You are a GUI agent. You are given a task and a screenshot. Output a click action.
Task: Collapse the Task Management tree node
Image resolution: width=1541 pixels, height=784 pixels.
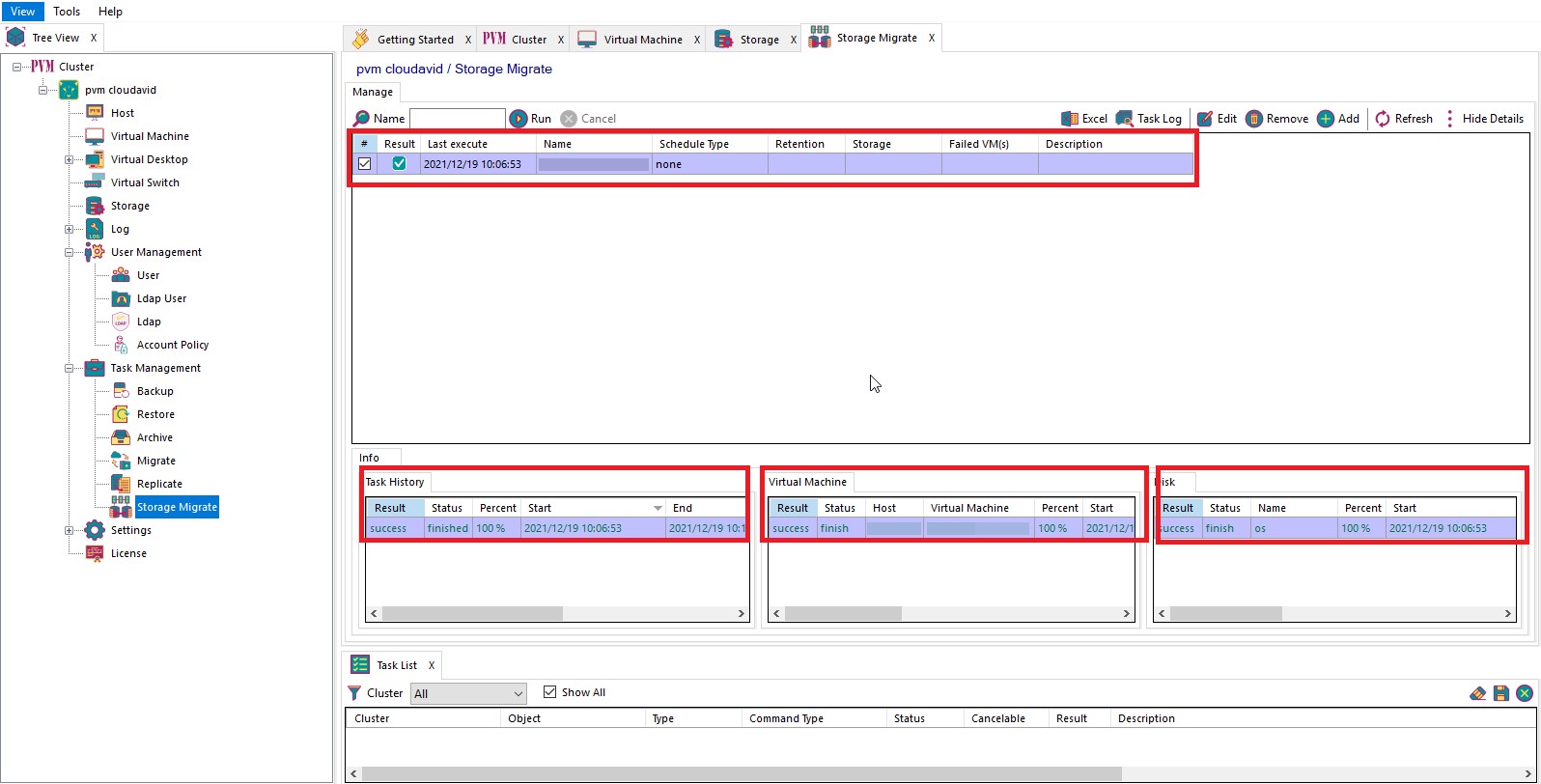69,368
